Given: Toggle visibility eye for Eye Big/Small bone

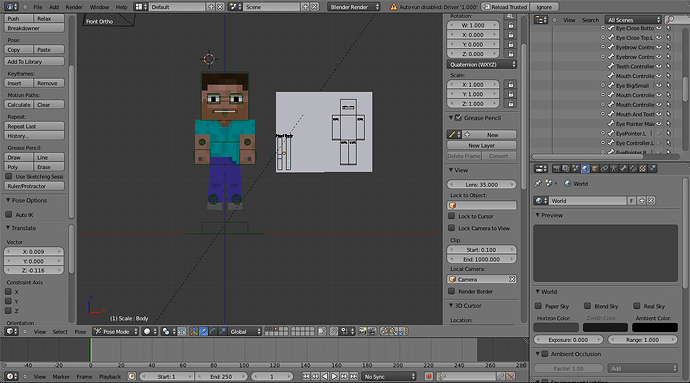Looking at the screenshot, I should coord(659,85).
